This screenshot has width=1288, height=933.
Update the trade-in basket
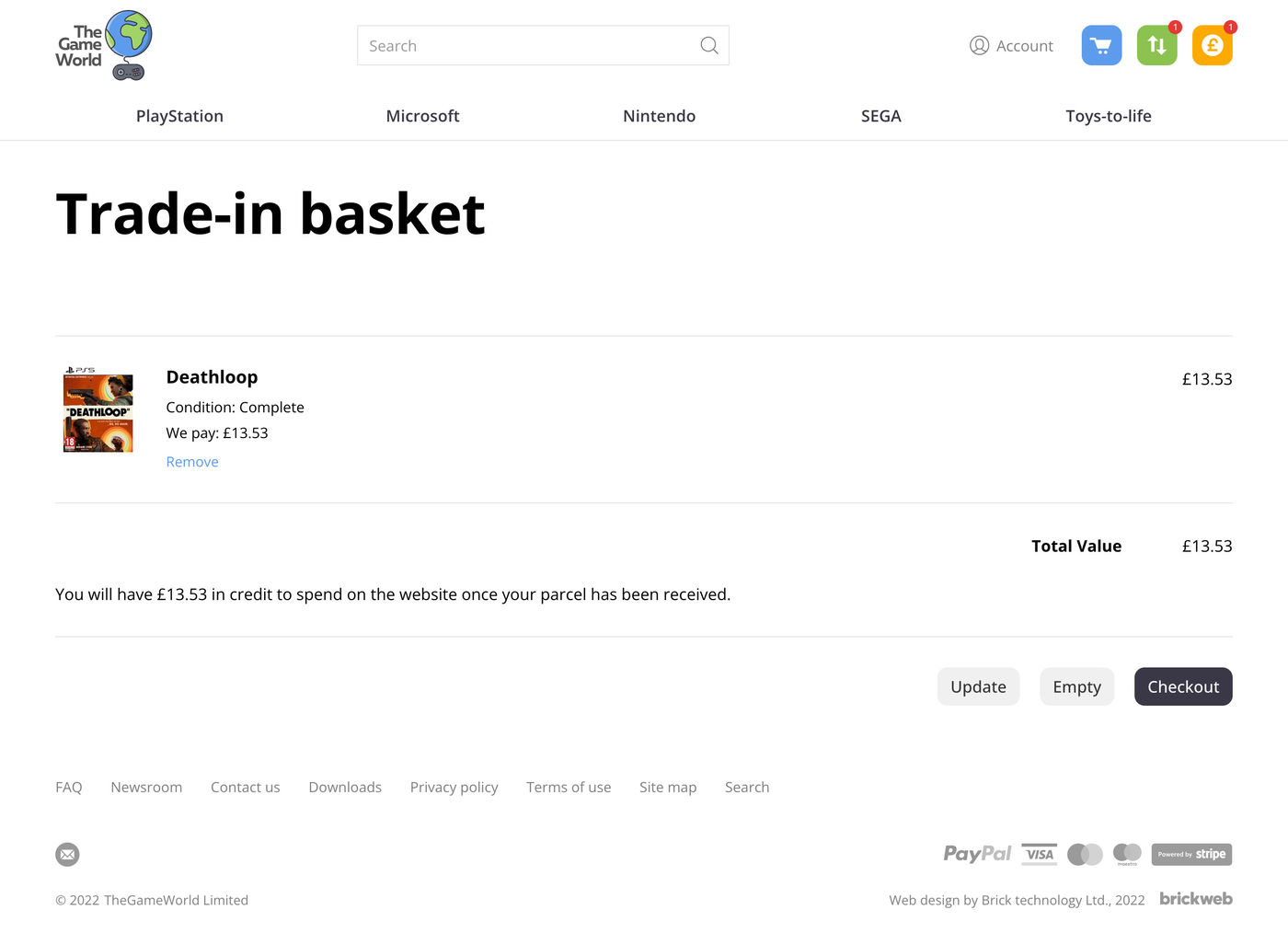(978, 686)
